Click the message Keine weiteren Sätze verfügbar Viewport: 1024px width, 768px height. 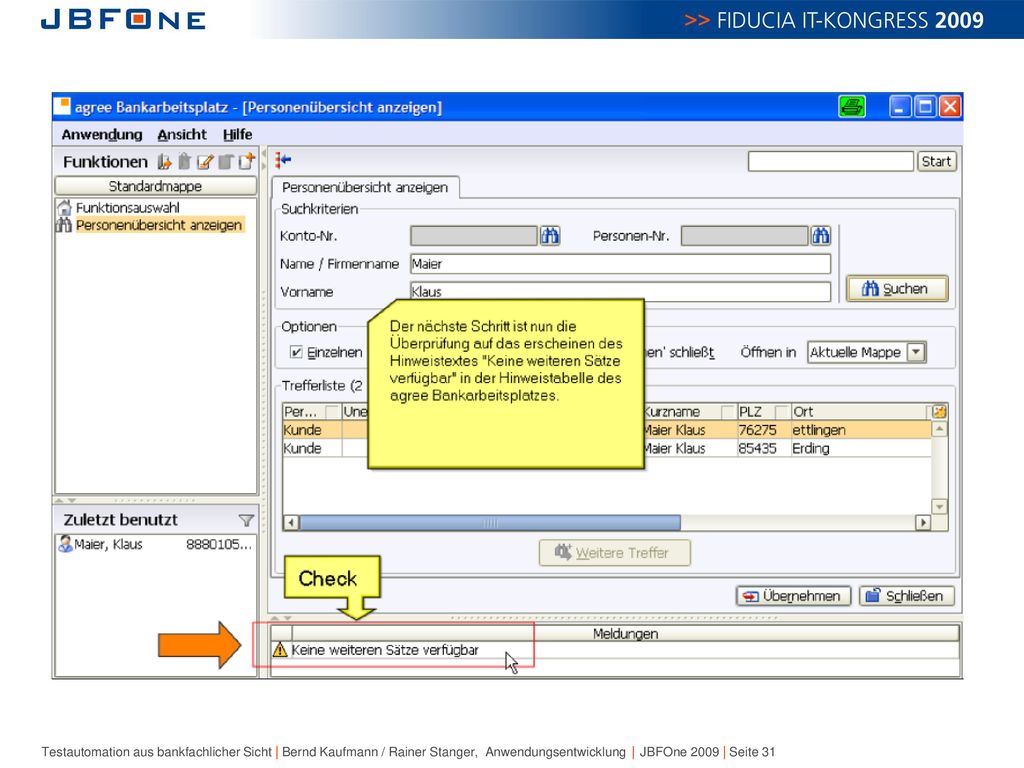pos(385,650)
